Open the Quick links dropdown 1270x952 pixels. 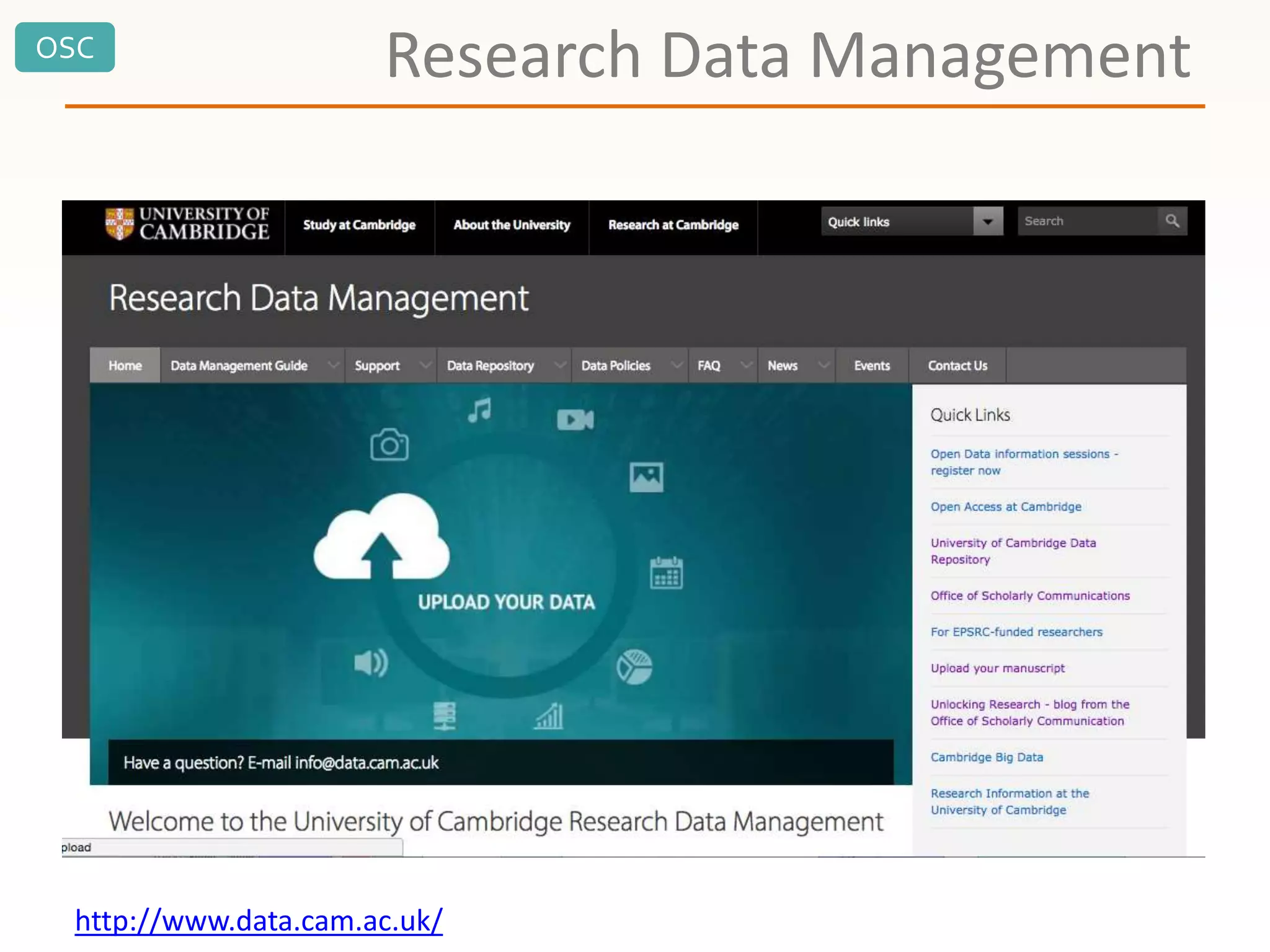tap(912, 221)
